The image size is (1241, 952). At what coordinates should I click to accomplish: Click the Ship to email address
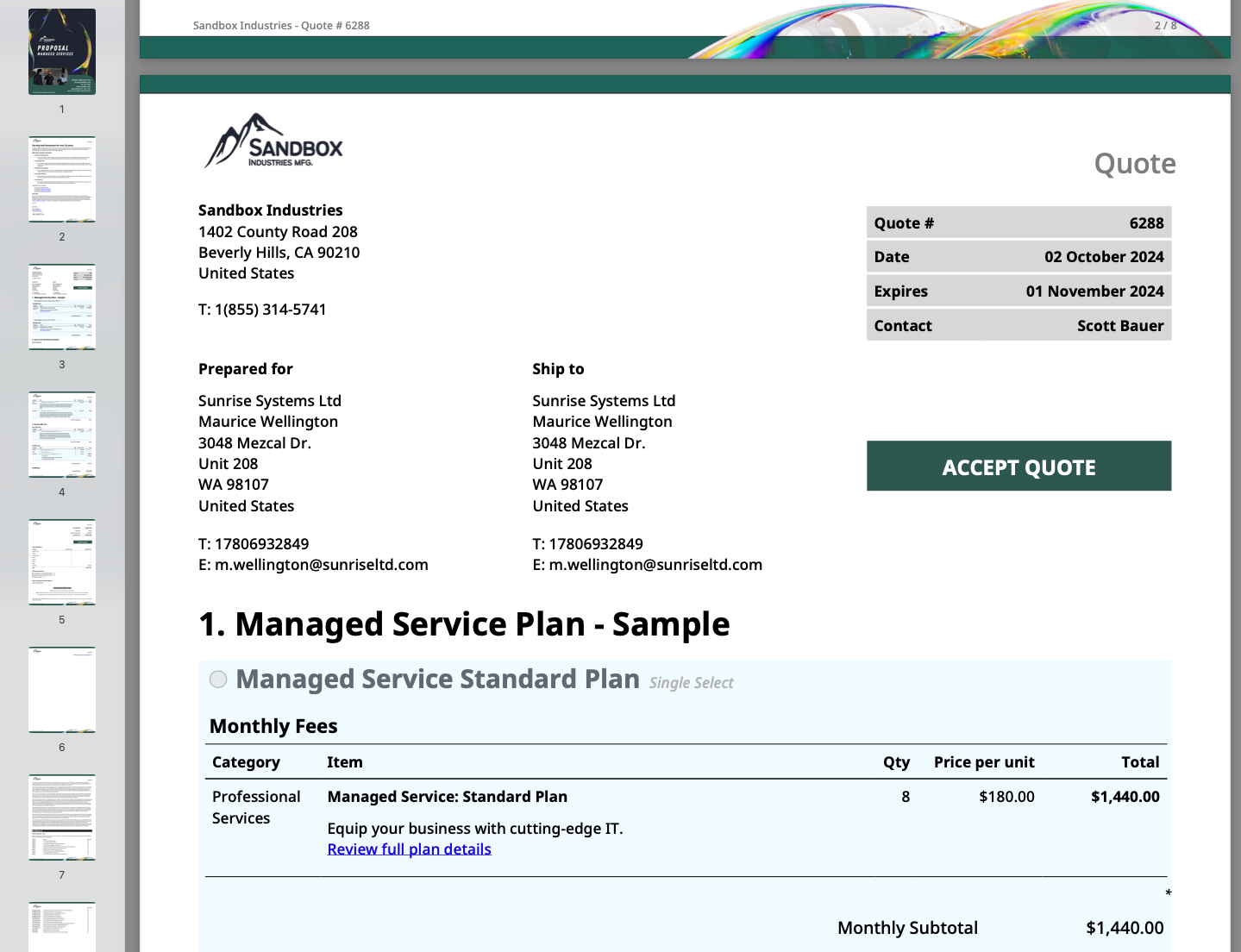click(x=655, y=565)
